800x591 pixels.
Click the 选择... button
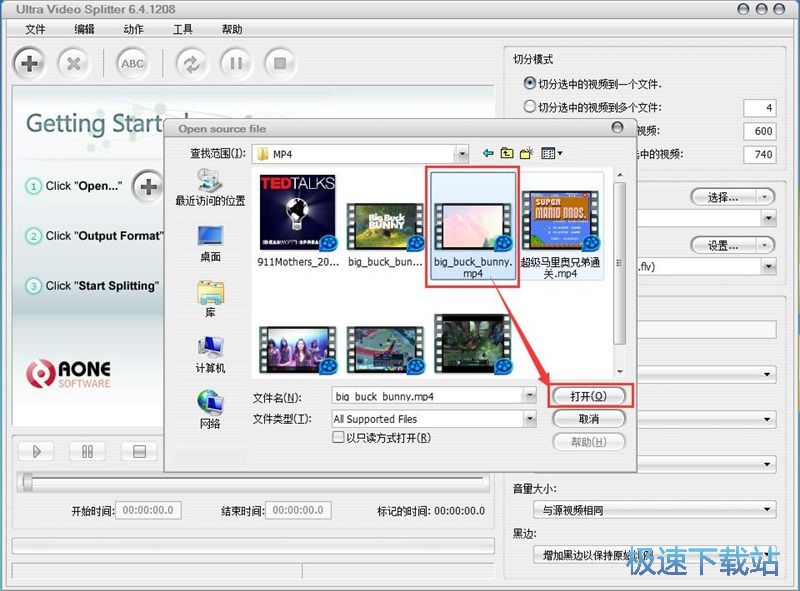[723, 197]
